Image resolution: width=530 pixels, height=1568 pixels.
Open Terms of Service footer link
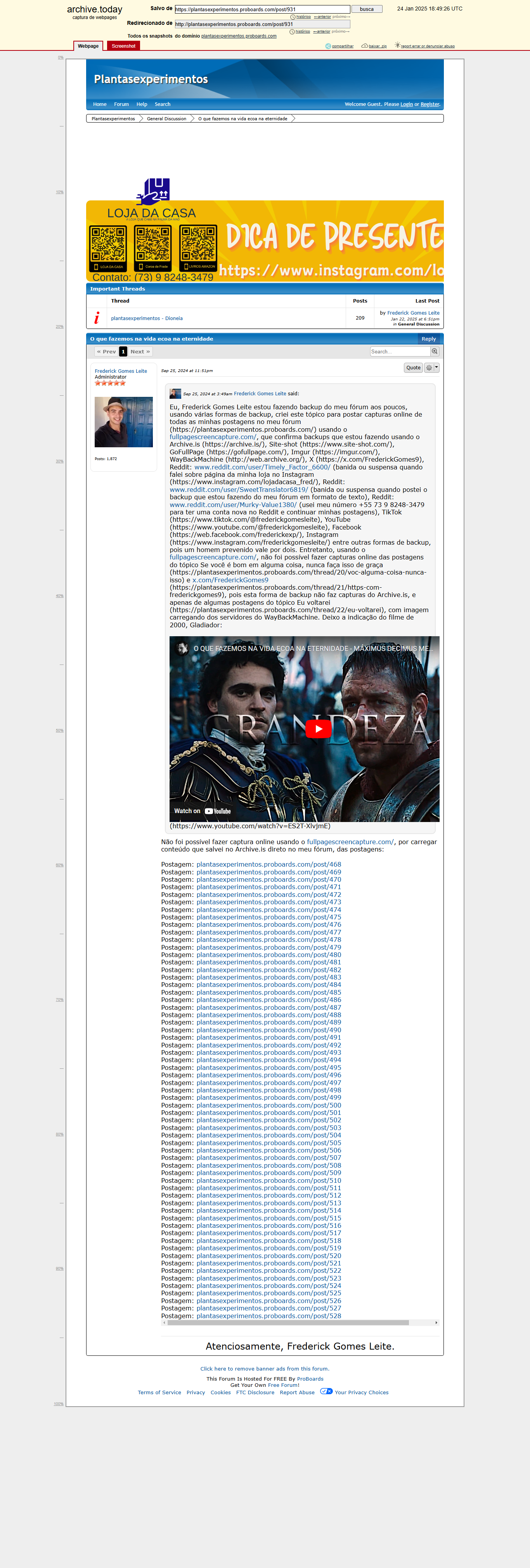point(159,1393)
